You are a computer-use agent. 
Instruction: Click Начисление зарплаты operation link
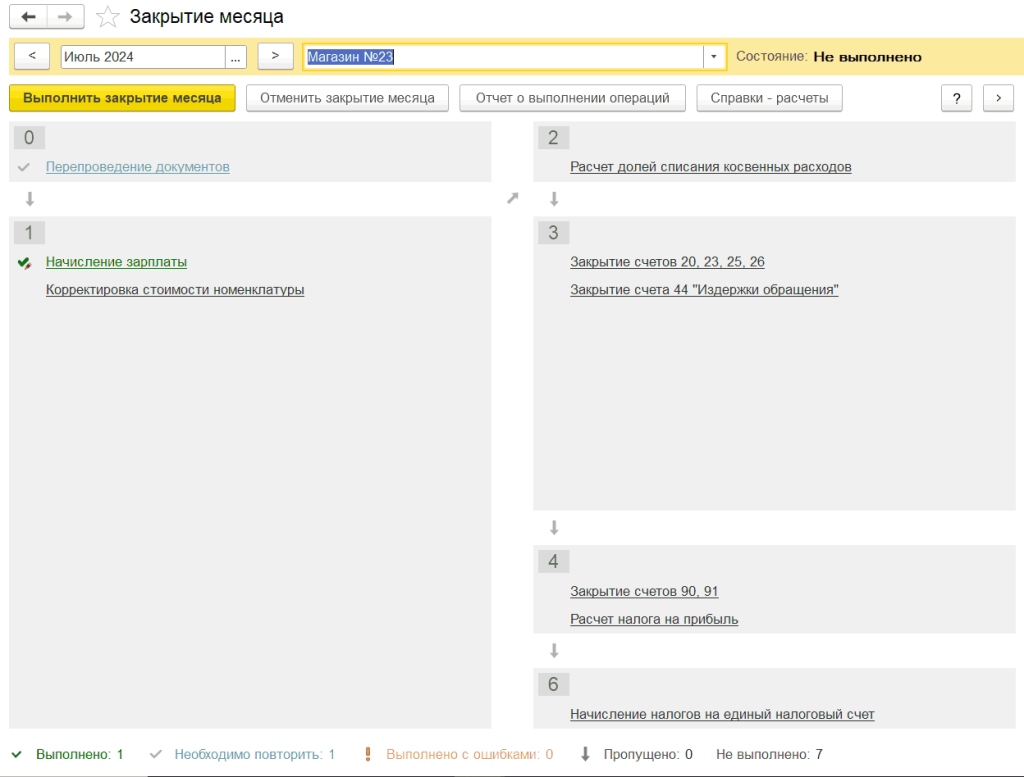(x=116, y=262)
